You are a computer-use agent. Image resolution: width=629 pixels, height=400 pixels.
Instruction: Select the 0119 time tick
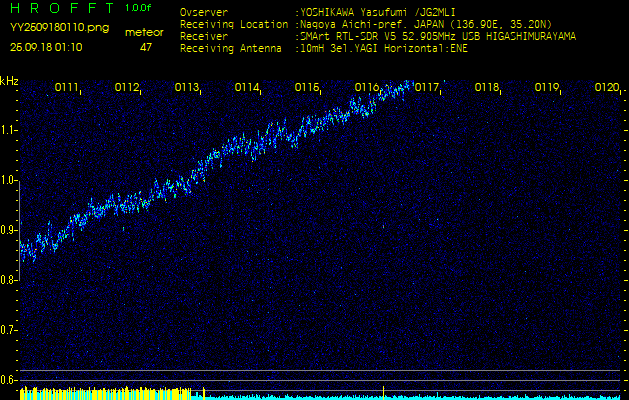coord(547,88)
